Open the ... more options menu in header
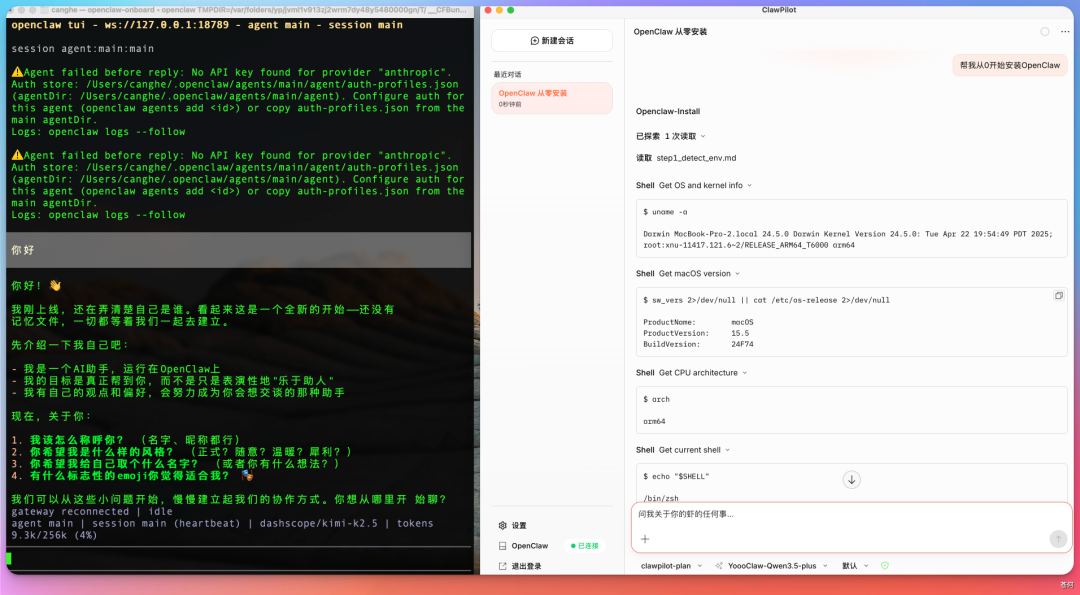Viewport: 1080px width, 595px height. [1063, 33]
